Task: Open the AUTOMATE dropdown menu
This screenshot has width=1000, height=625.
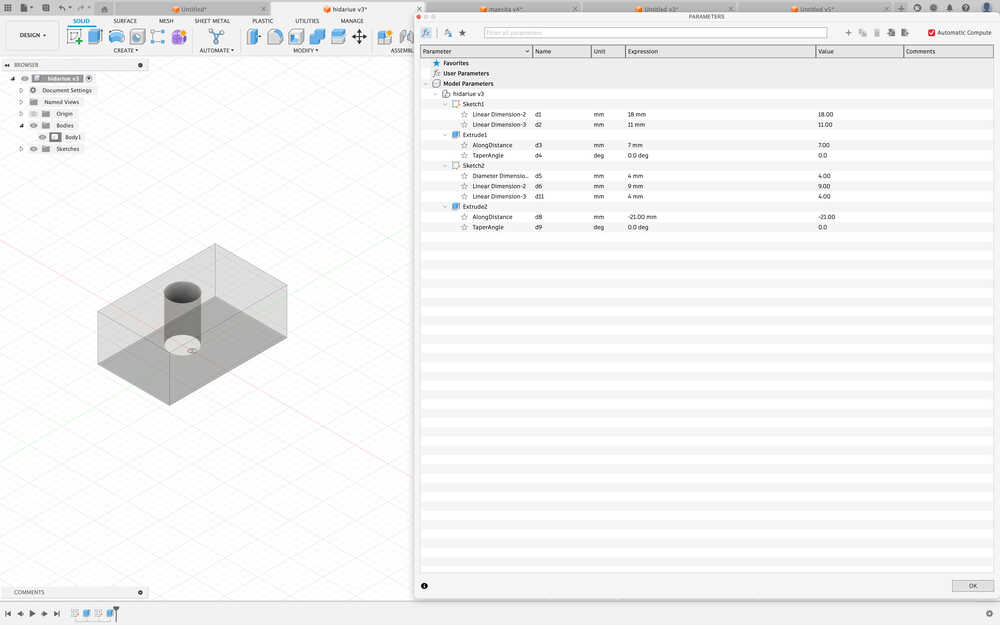Action: point(216,50)
